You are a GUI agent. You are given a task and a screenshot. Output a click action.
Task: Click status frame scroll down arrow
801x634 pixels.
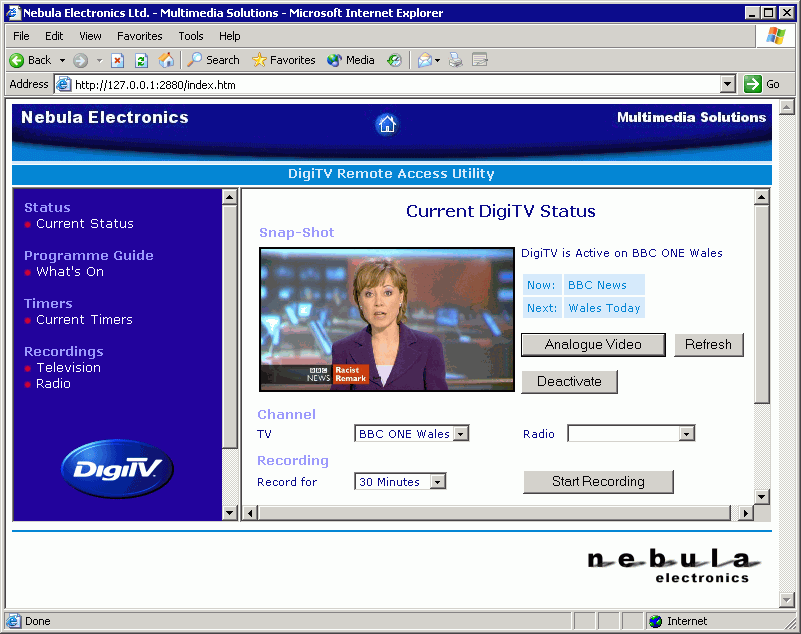761,496
